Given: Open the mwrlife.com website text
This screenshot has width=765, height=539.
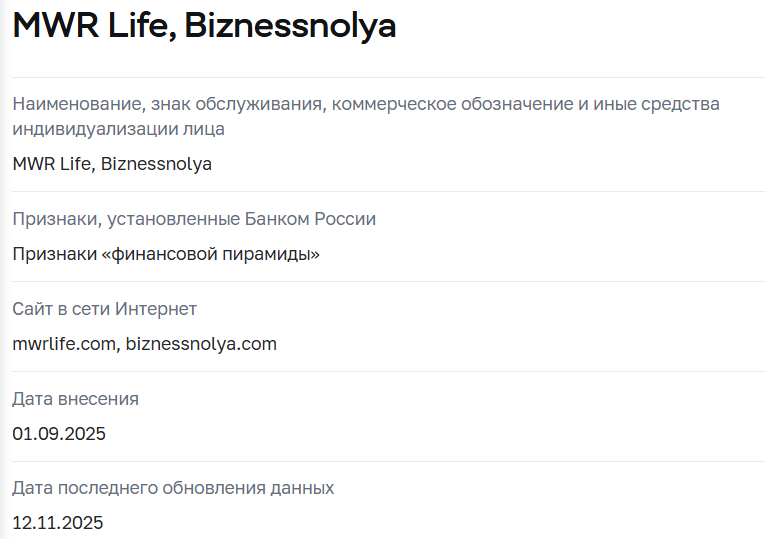Looking at the screenshot, I should point(65,344).
